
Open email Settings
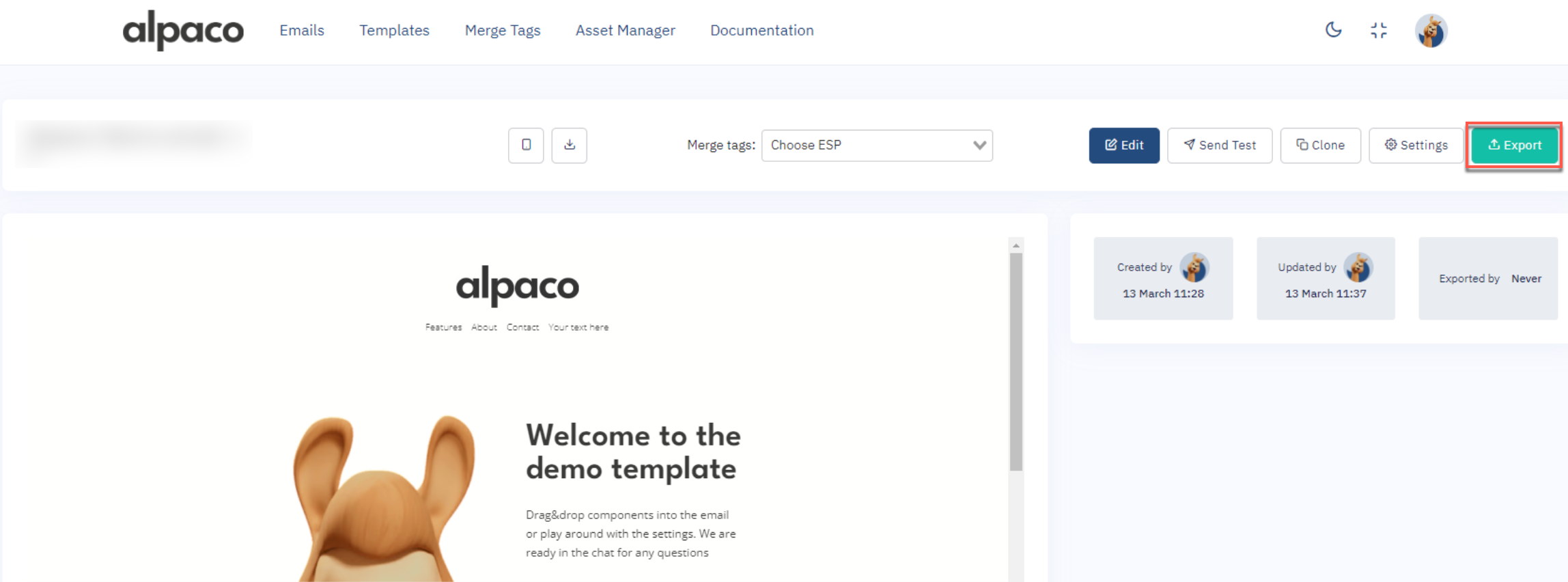[1416, 145]
